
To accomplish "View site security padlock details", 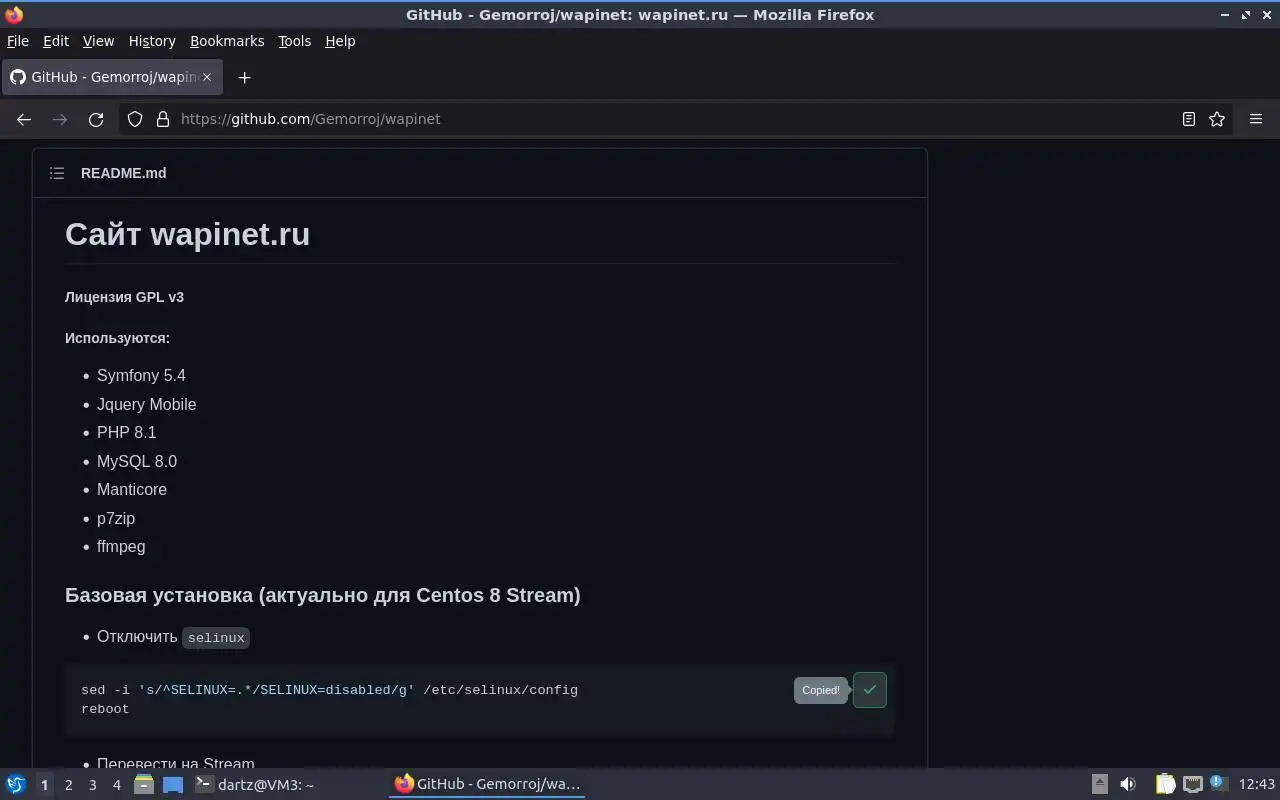I will tap(163, 119).
